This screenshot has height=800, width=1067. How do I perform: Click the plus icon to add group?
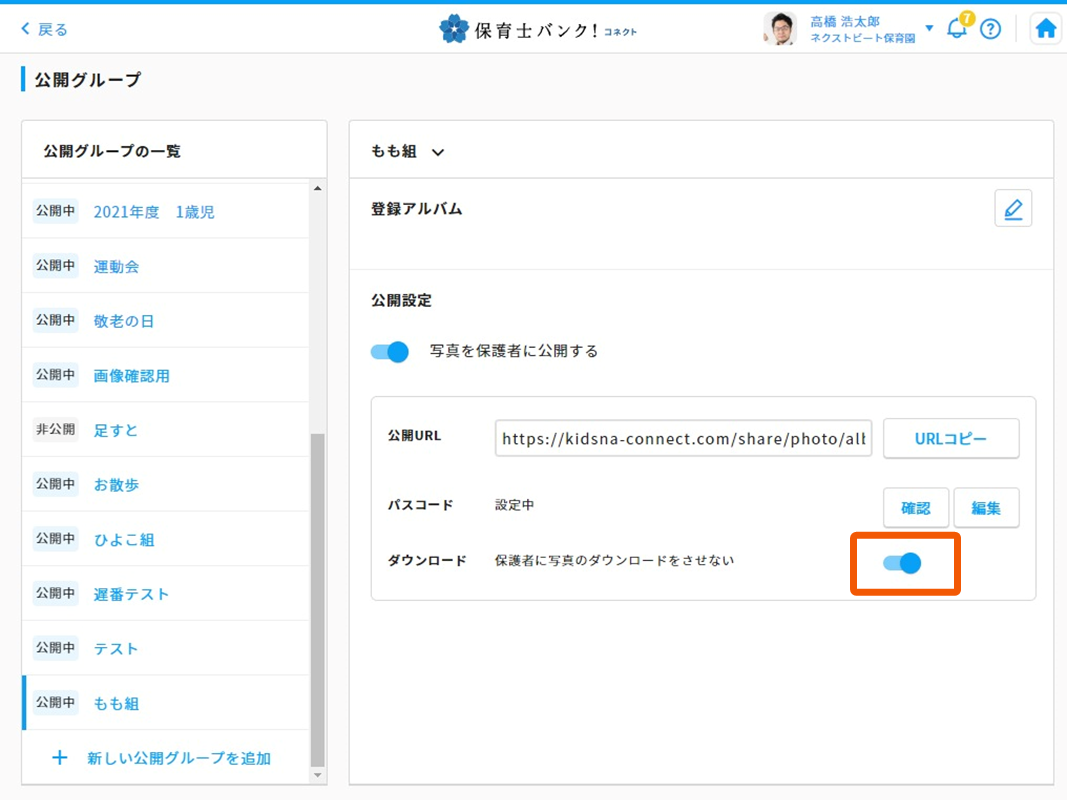[x=60, y=758]
